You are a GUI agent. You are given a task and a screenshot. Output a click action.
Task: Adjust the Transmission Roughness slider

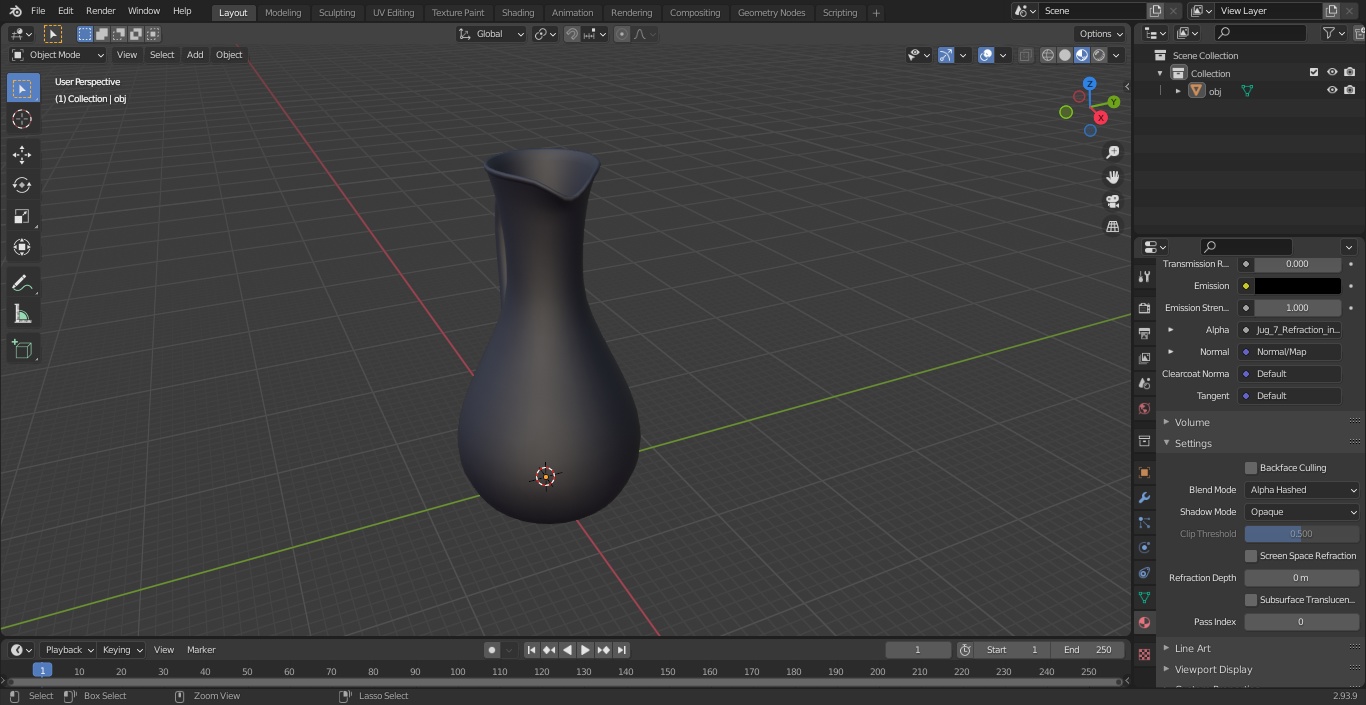pos(1298,264)
